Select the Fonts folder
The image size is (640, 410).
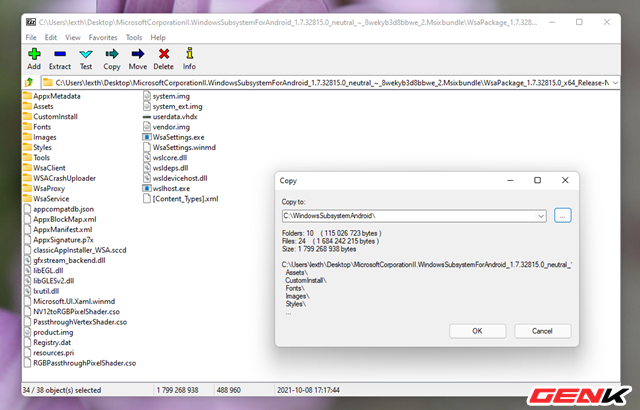click(37, 127)
